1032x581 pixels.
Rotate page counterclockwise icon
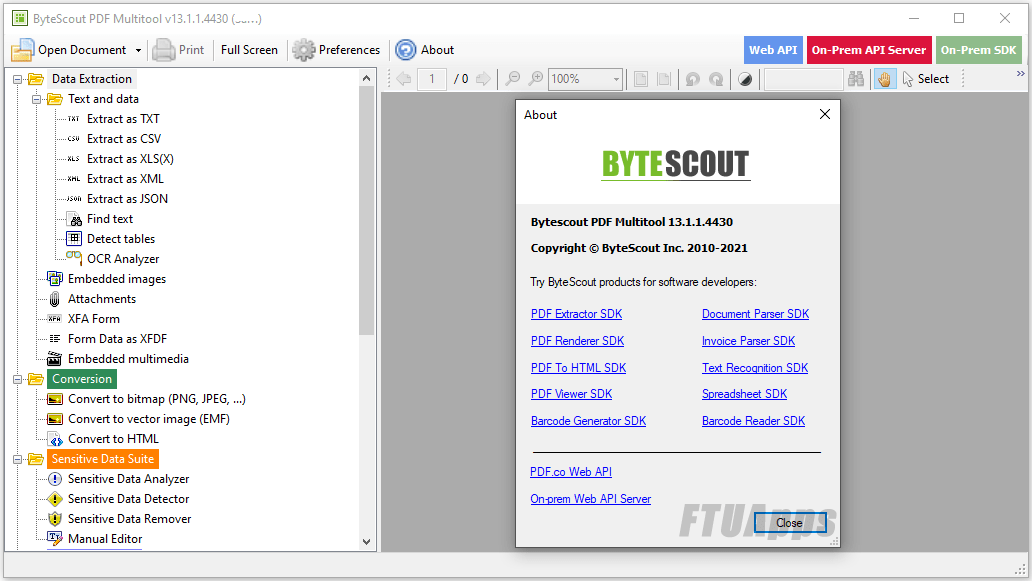[x=692, y=79]
